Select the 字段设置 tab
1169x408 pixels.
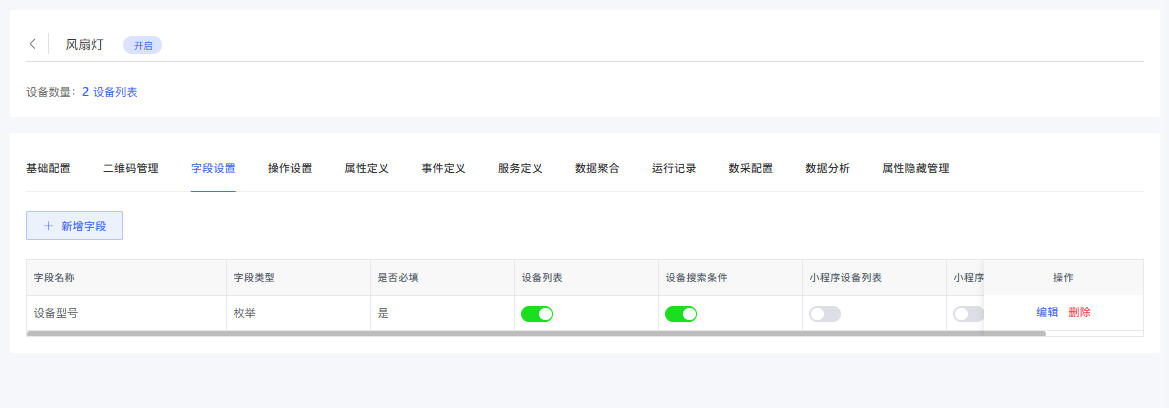pyautogui.click(x=213, y=168)
